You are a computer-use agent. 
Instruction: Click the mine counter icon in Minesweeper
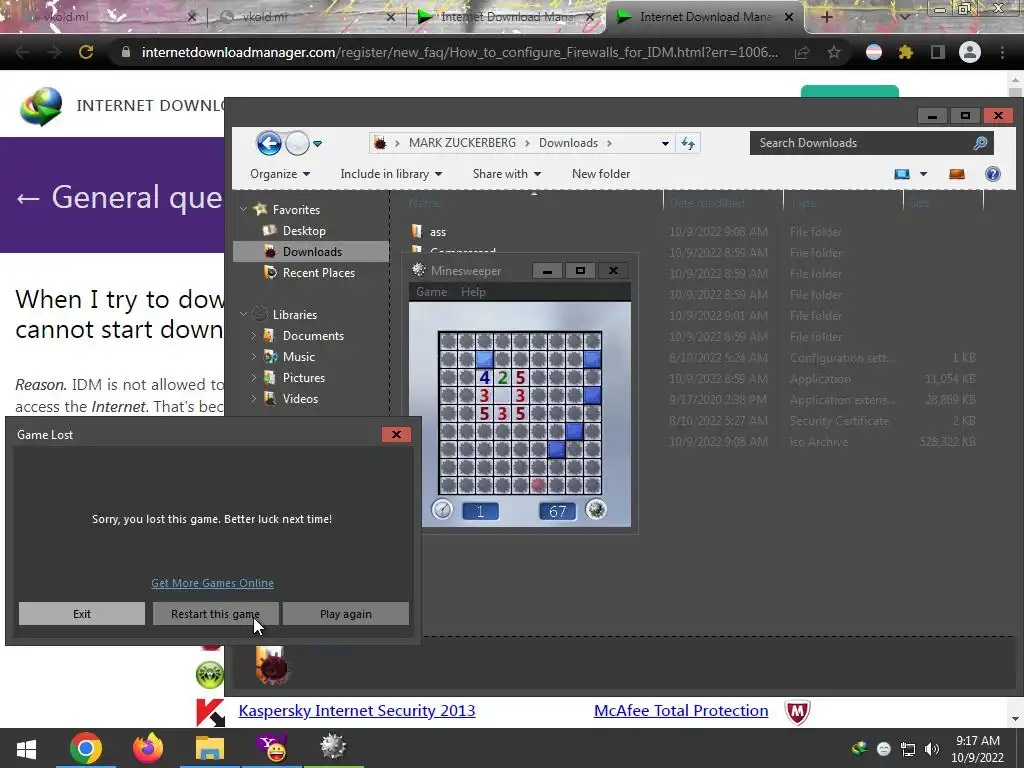[x=596, y=510]
